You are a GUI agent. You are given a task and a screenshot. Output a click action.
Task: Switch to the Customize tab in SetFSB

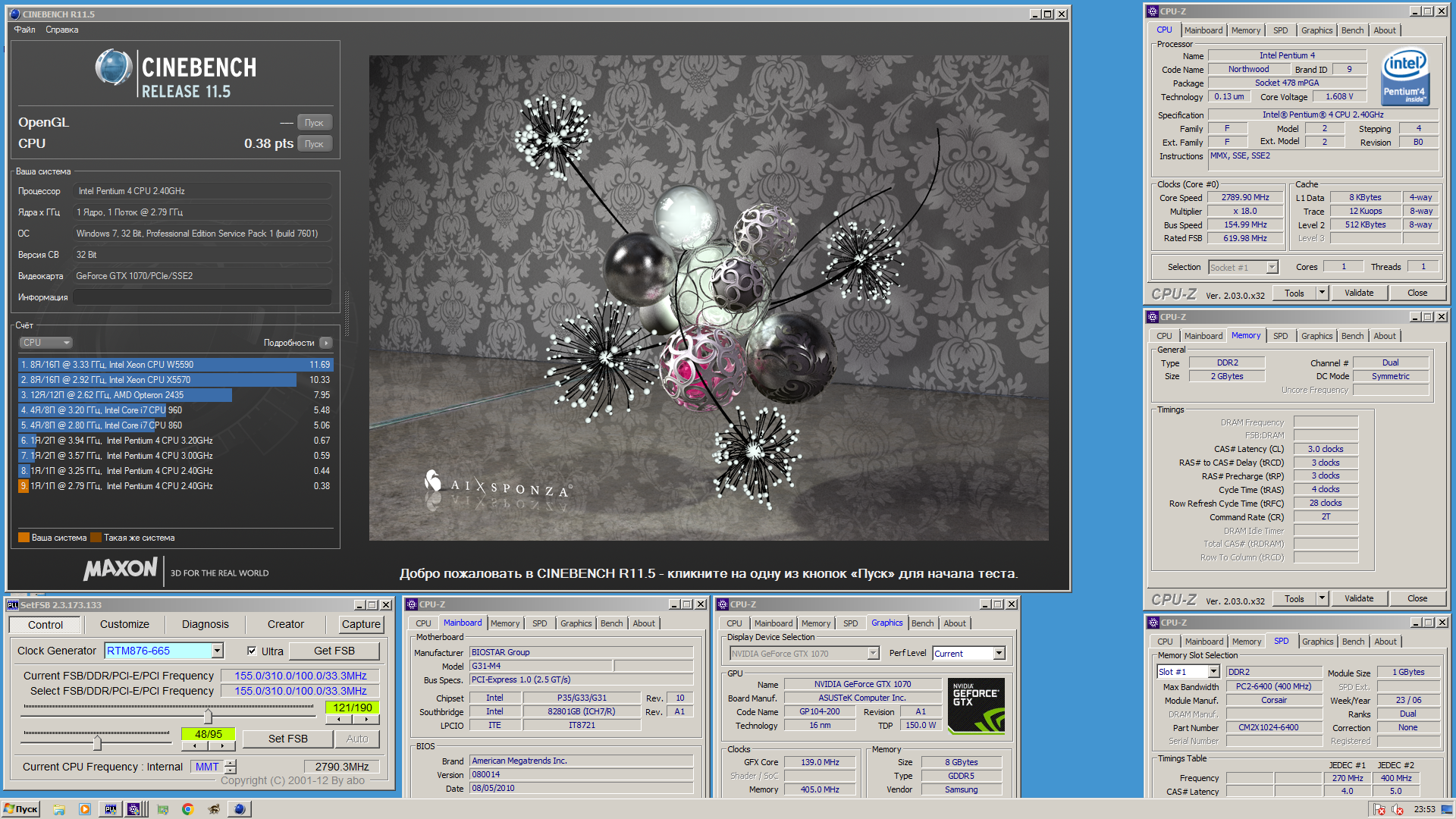tap(124, 624)
